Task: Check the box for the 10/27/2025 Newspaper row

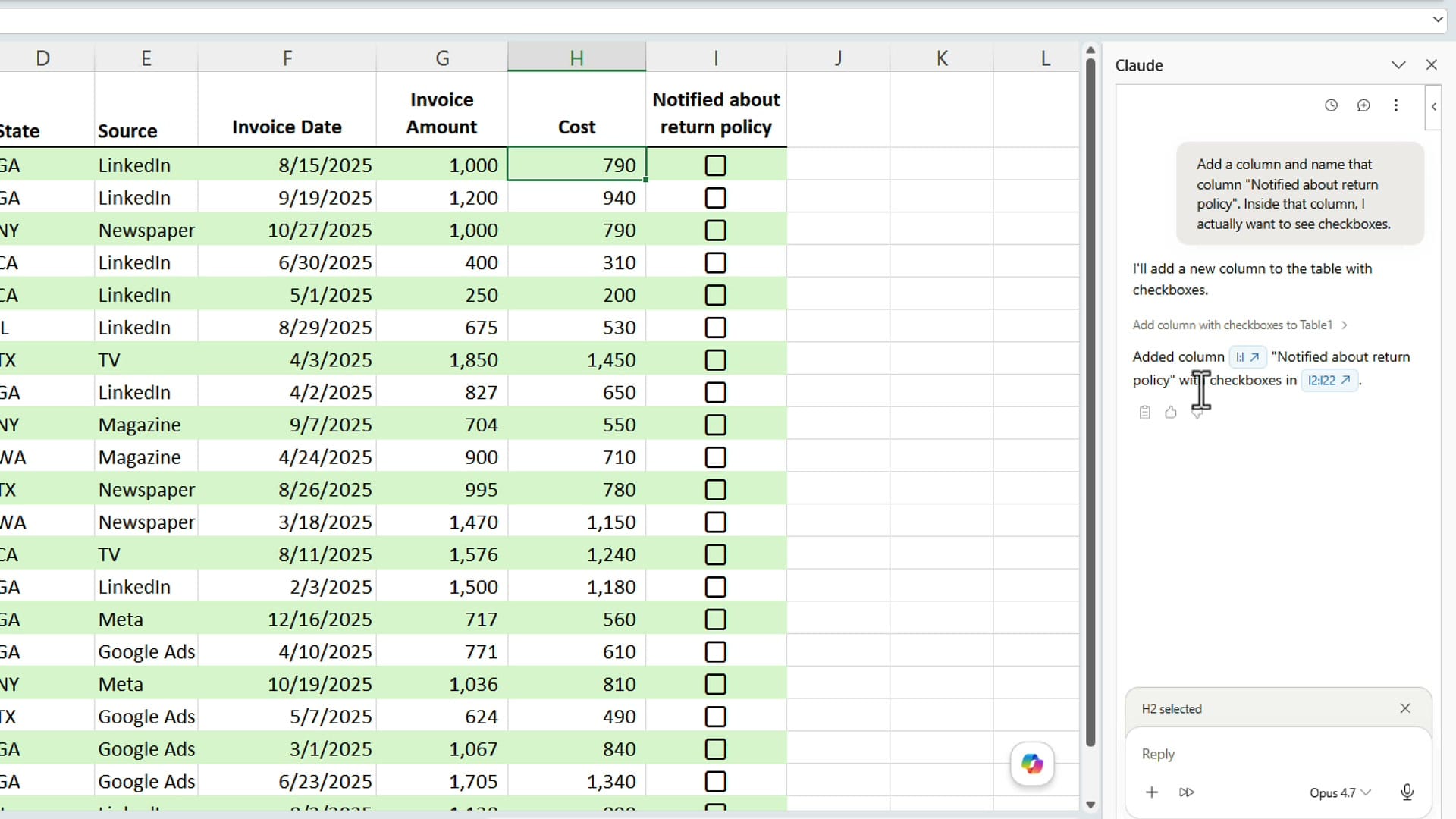Action: [x=715, y=231]
